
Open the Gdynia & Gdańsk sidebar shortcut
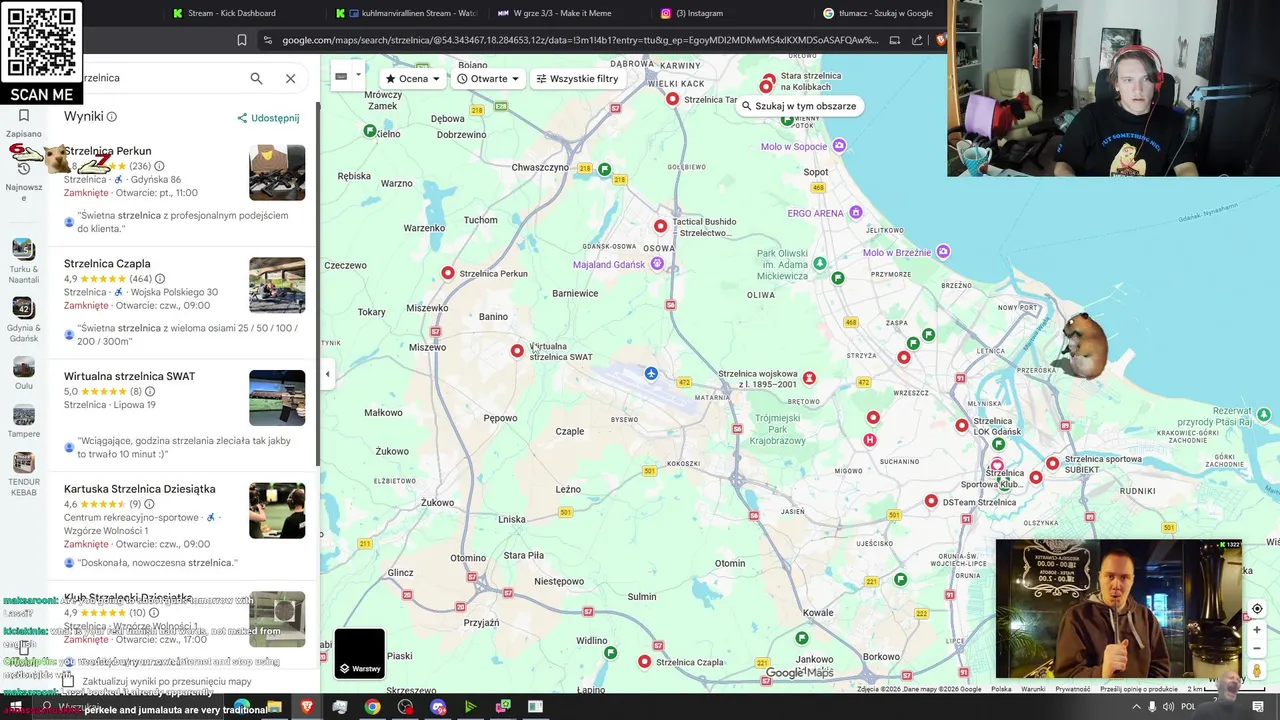(x=23, y=320)
